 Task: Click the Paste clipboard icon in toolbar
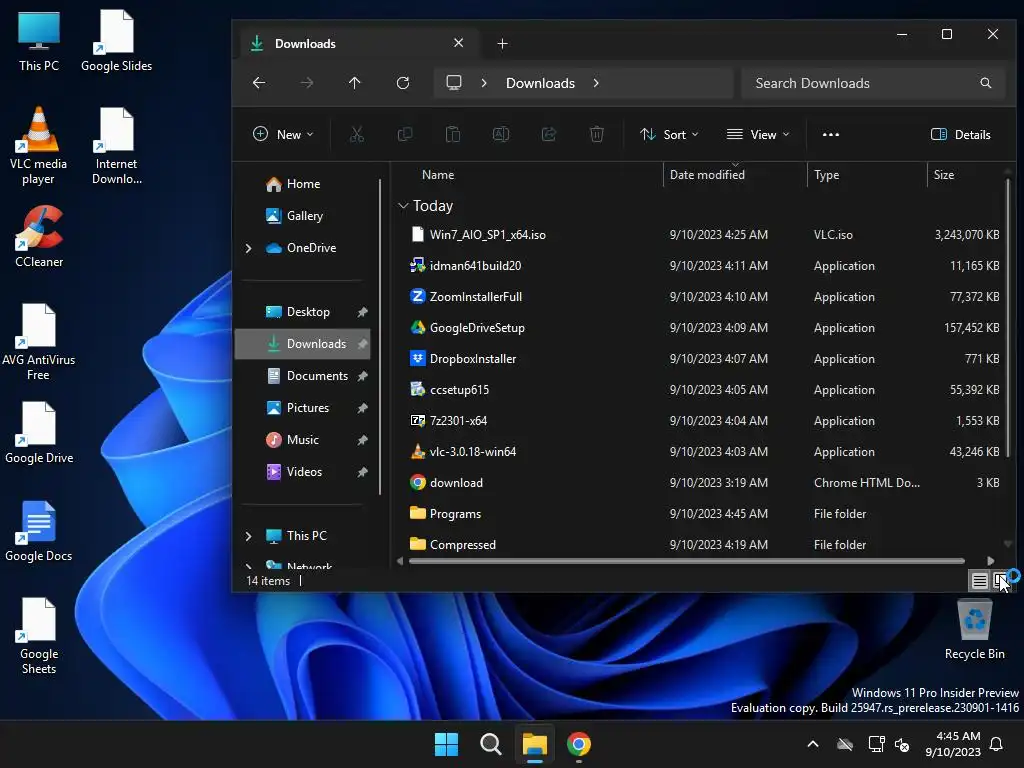click(453, 135)
